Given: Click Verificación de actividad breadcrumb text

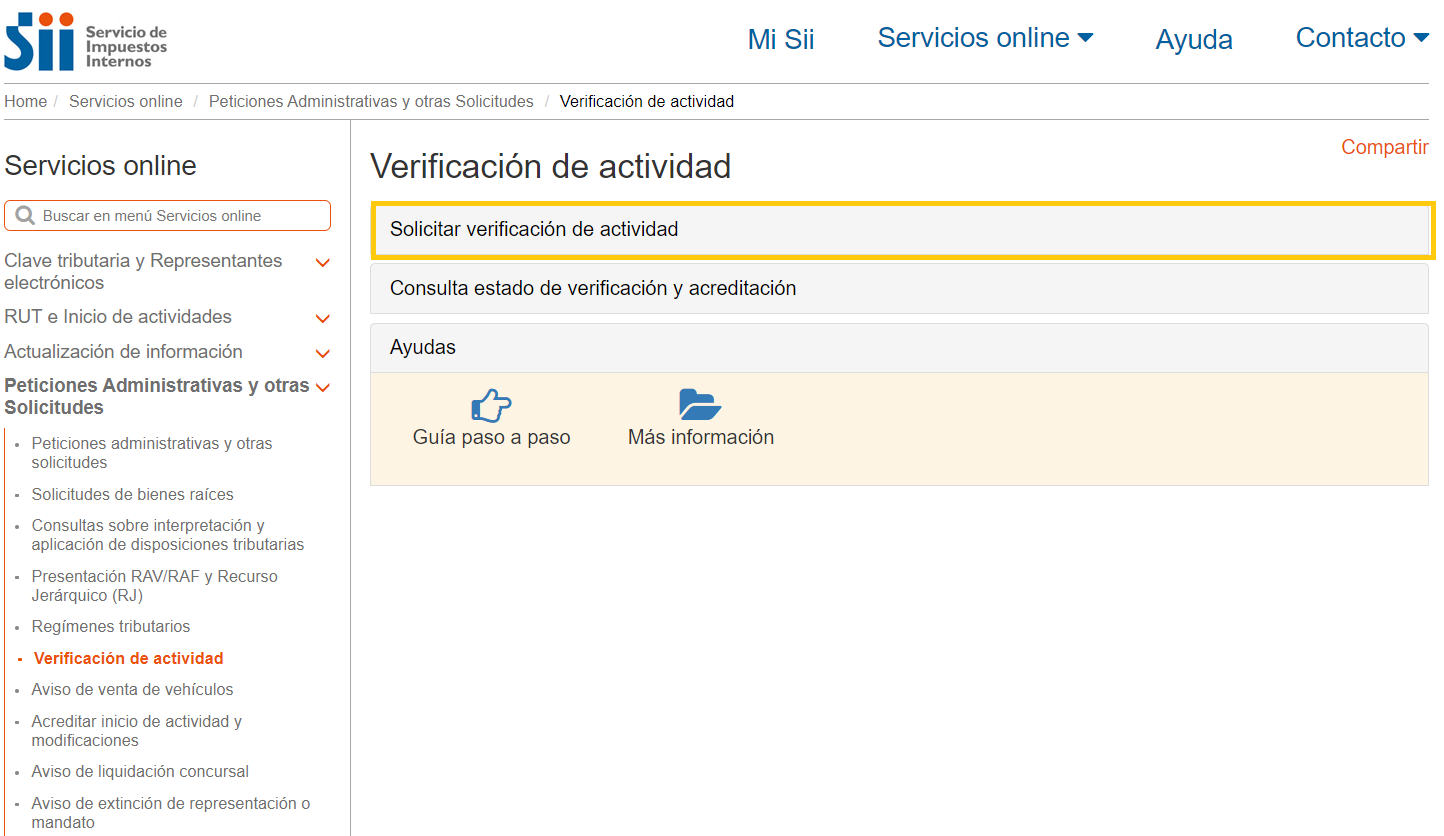Looking at the screenshot, I should click(x=647, y=101).
